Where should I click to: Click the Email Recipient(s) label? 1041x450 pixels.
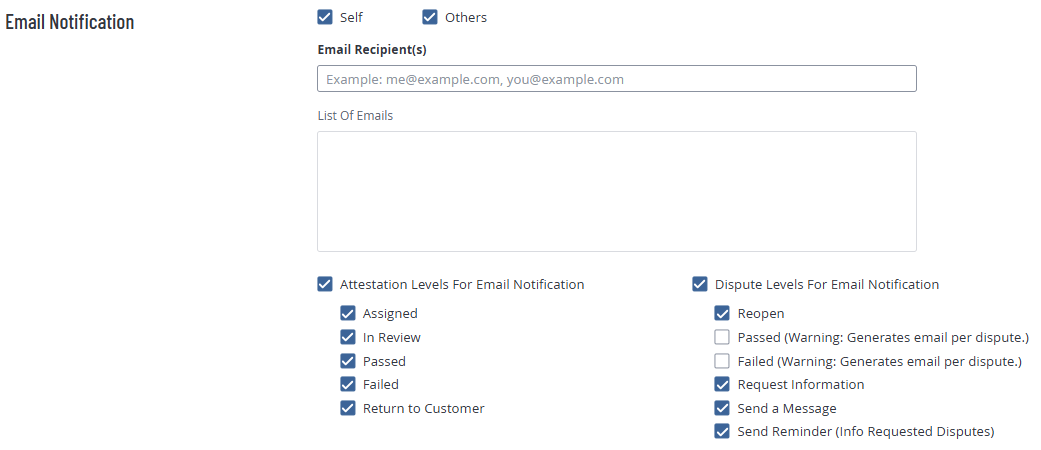(x=372, y=49)
